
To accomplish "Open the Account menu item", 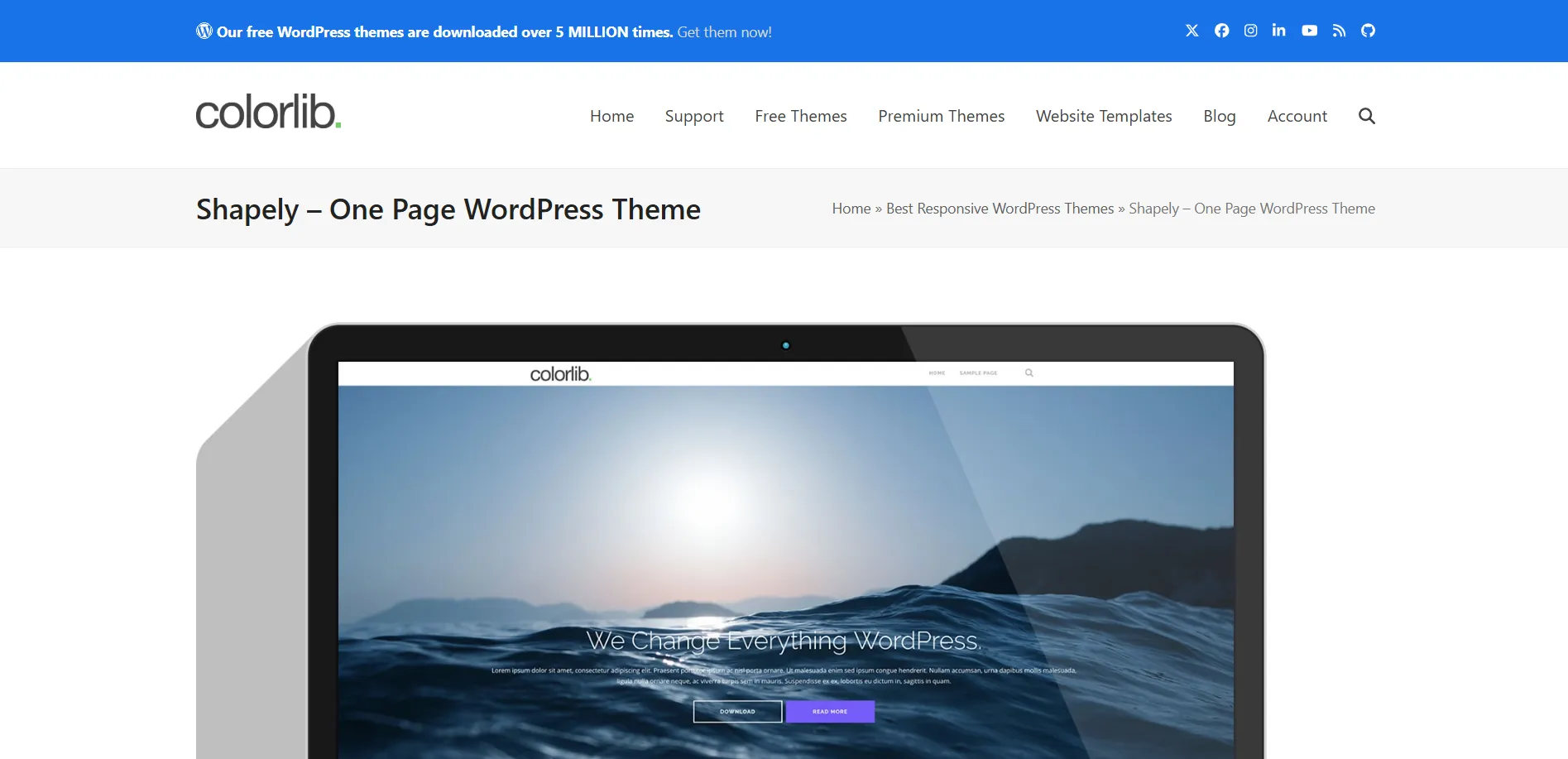I will click(1297, 116).
